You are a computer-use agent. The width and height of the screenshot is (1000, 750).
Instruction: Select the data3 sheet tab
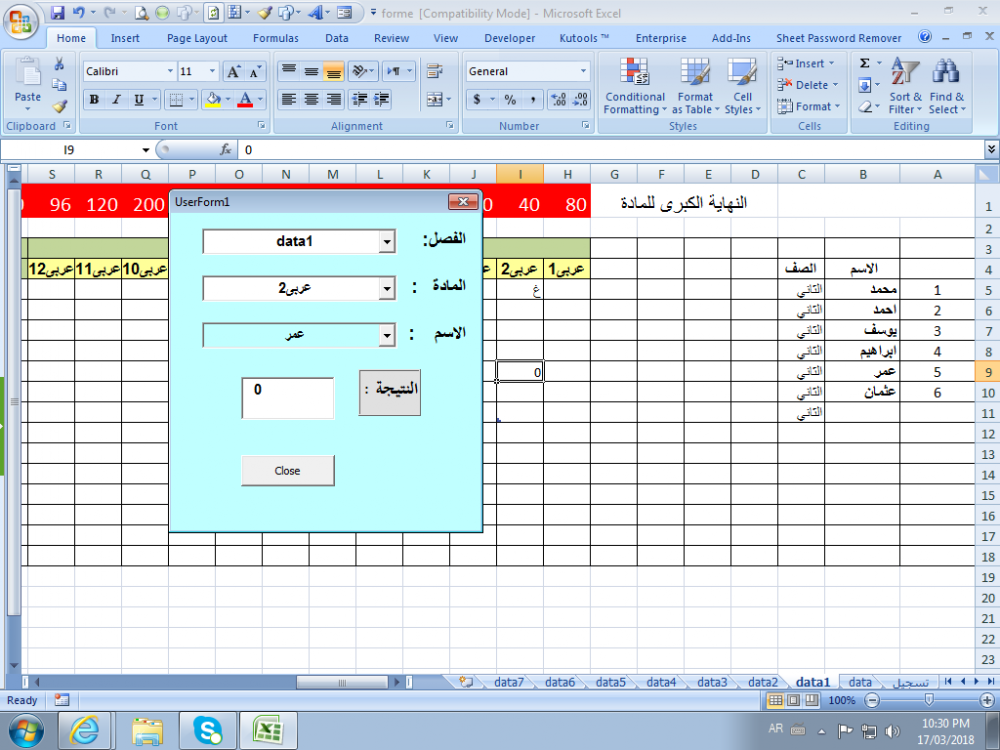(x=712, y=682)
